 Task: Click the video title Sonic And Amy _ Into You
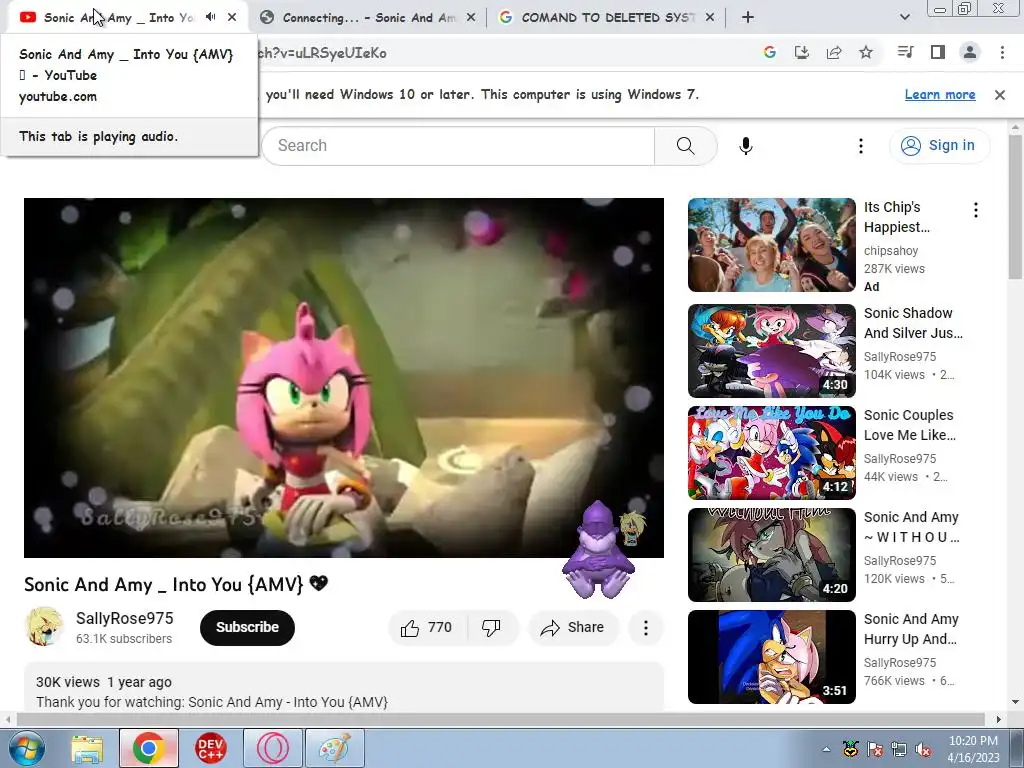[176, 584]
